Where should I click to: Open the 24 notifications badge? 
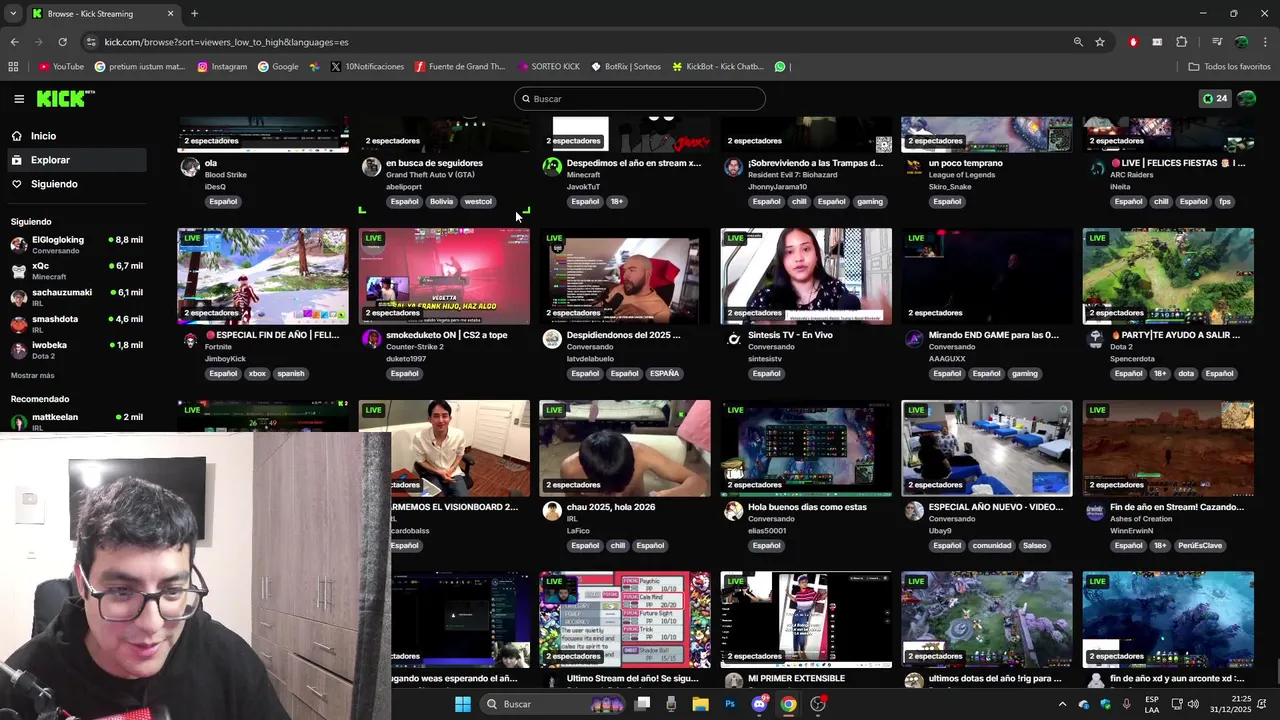click(x=1215, y=99)
